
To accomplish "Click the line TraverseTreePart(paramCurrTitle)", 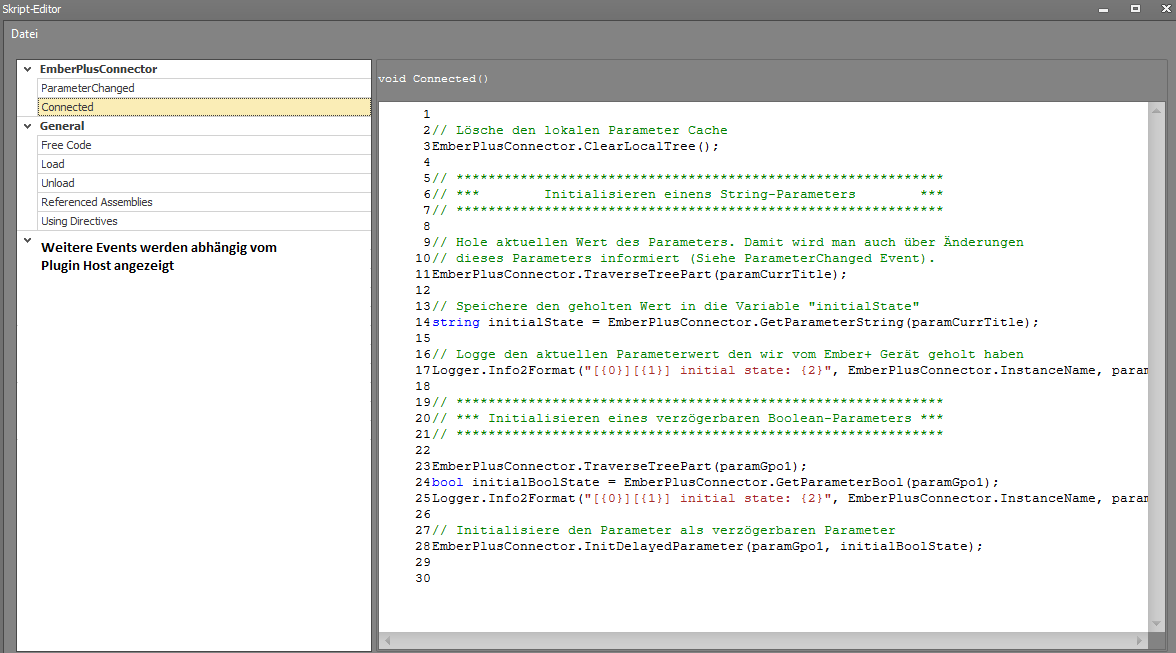I will click(x=639, y=274).
